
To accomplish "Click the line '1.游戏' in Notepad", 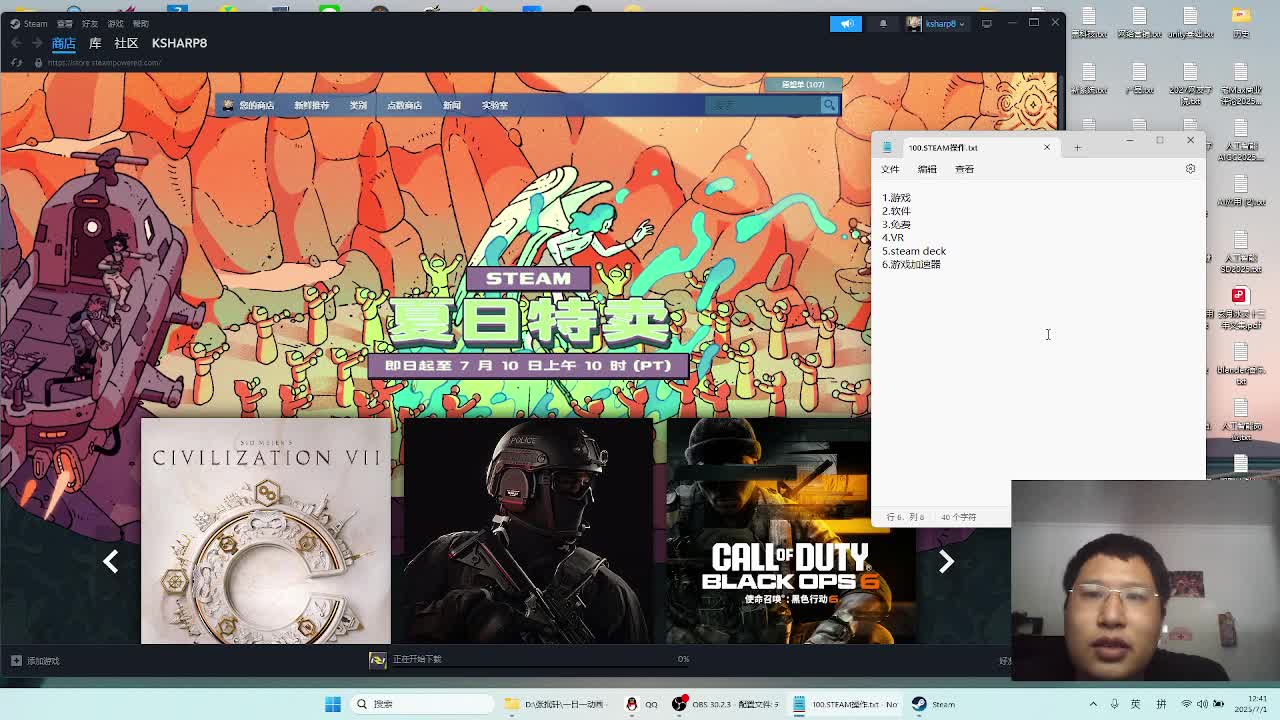I will pyautogui.click(x=896, y=198).
